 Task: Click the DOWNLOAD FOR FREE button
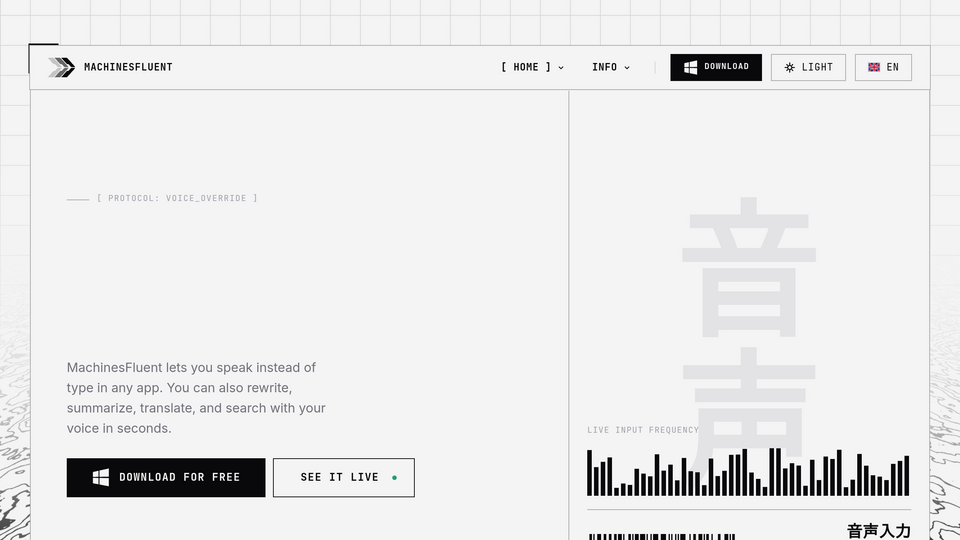coord(166,478)
